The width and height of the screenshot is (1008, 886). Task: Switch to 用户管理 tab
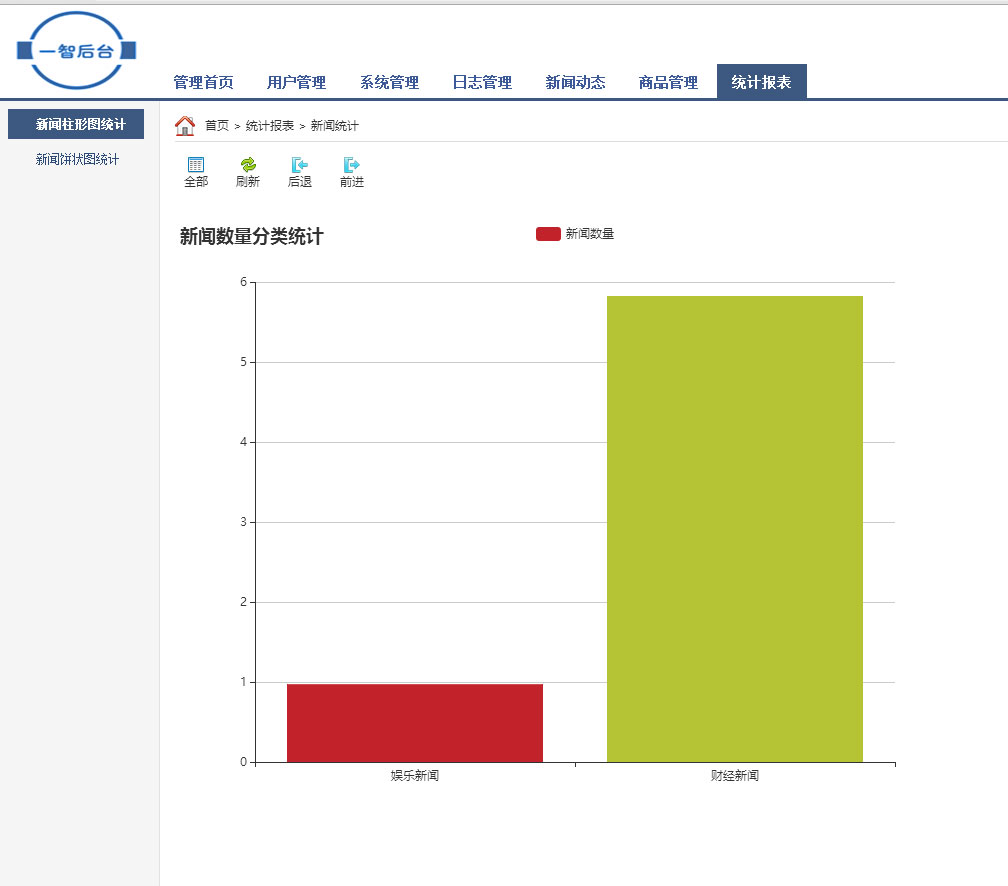tap(296, 83)
